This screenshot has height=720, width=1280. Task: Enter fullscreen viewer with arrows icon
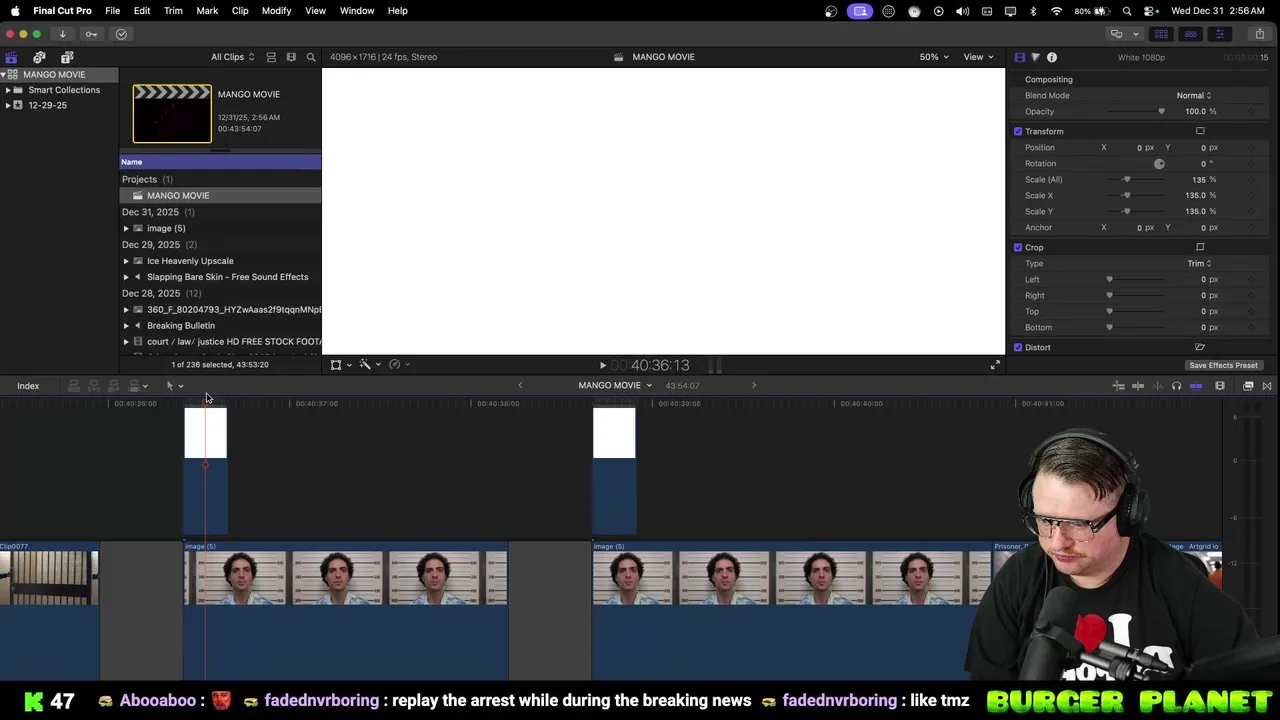point(995,366)
